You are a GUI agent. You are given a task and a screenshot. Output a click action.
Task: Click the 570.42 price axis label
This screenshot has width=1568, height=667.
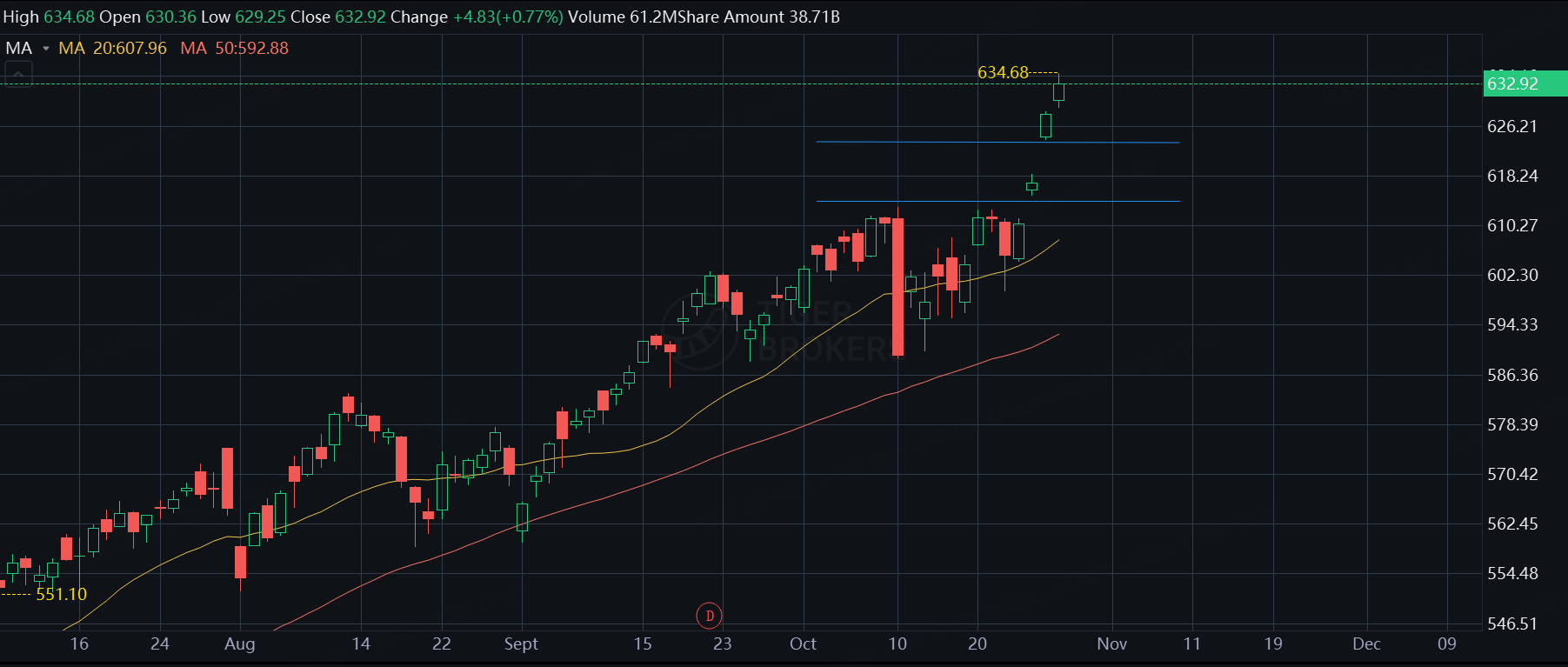[1512, 474]
